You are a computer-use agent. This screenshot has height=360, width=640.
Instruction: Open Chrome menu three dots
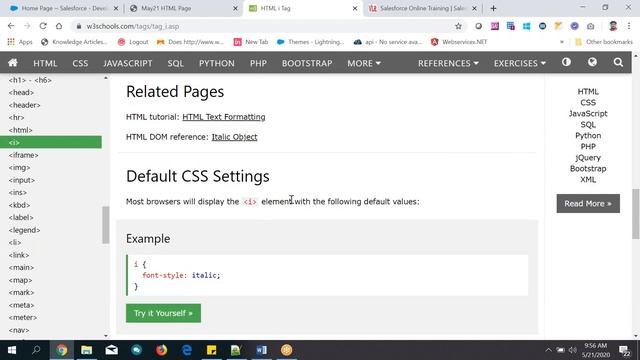[629, 26]
